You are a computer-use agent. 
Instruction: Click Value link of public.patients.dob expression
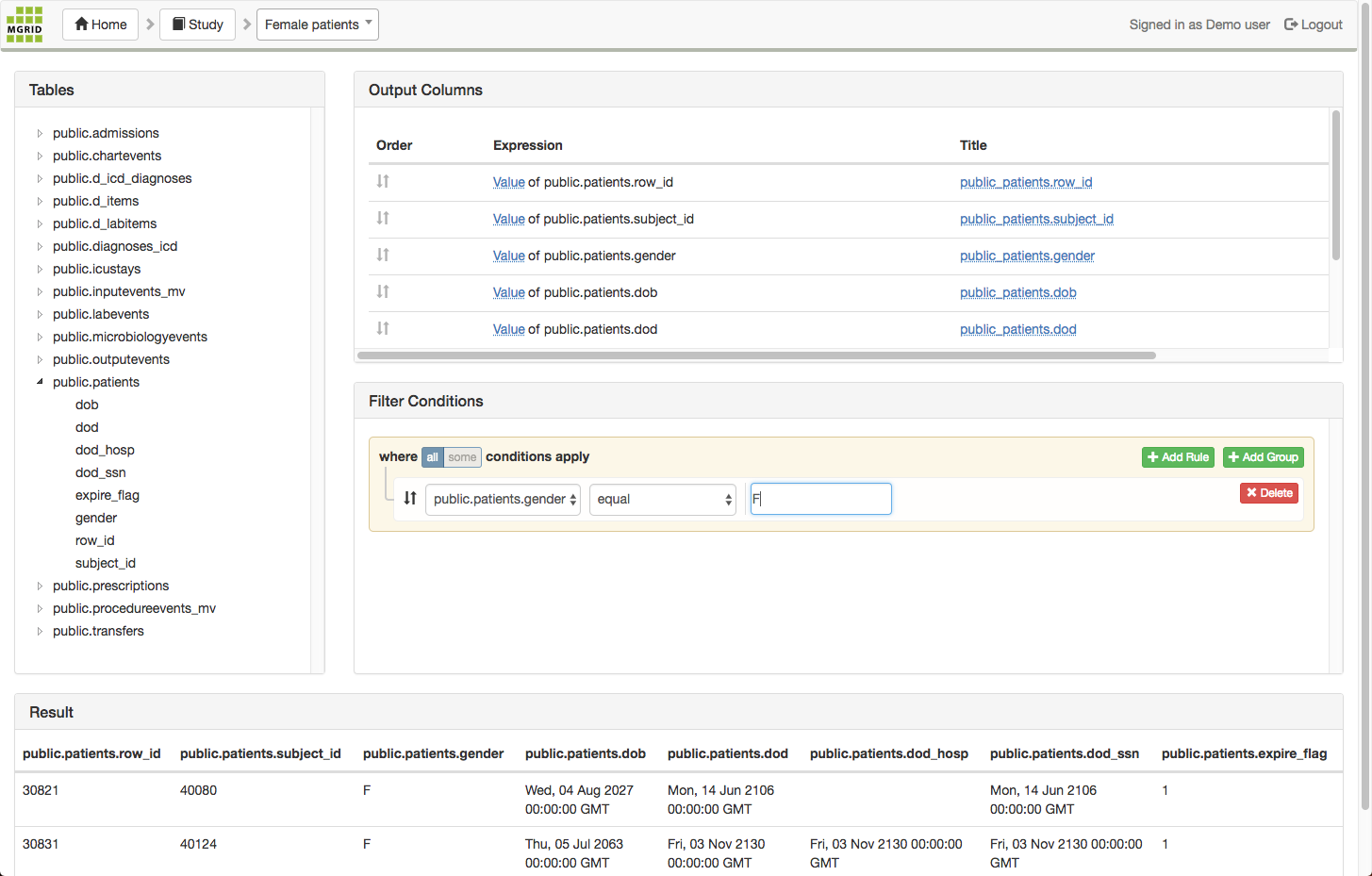coord(509,292)
